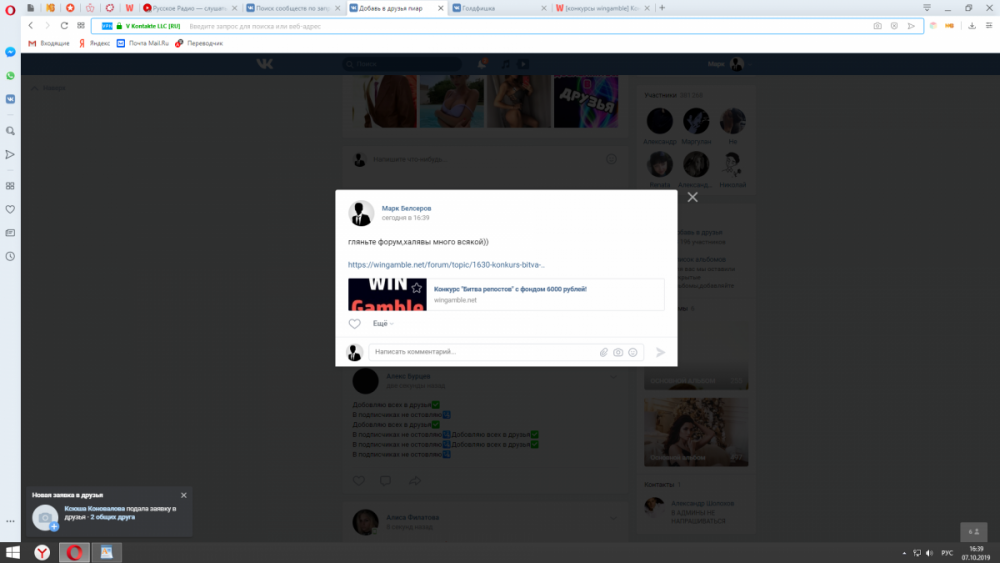Open the Easy Setup toolbar button
The image size is (1000, 563).
pyautogui.click(x=989, y=26)
